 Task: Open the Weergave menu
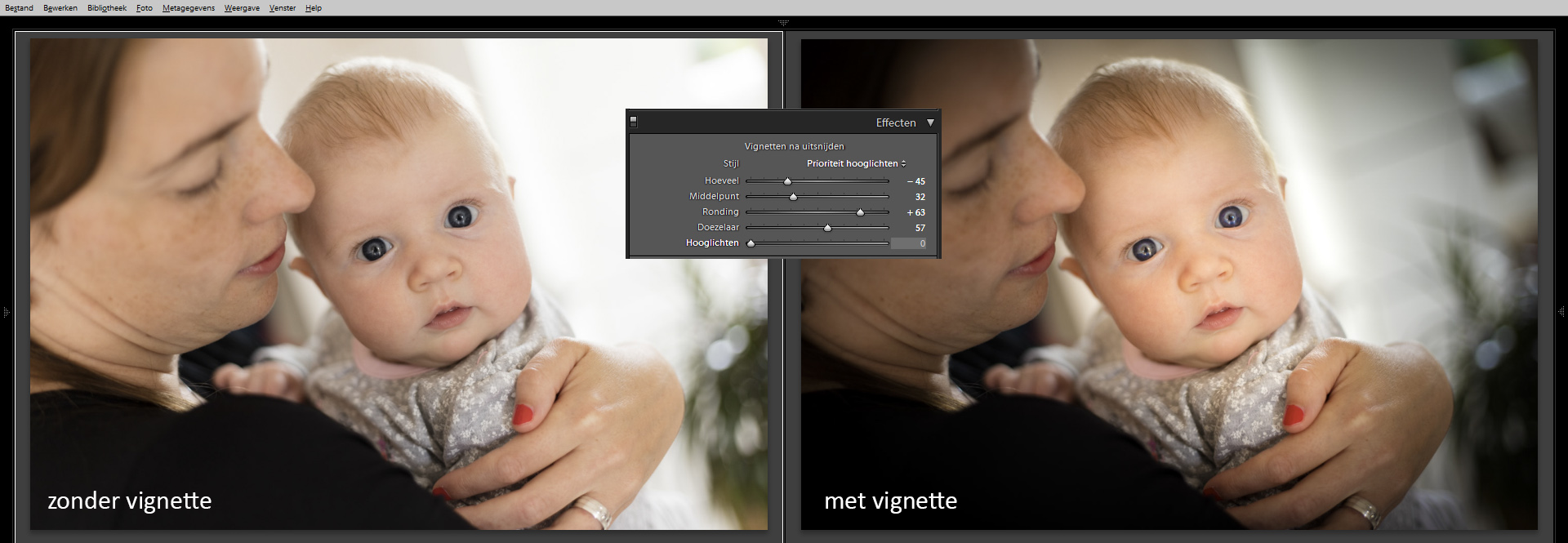pos(242,8)
